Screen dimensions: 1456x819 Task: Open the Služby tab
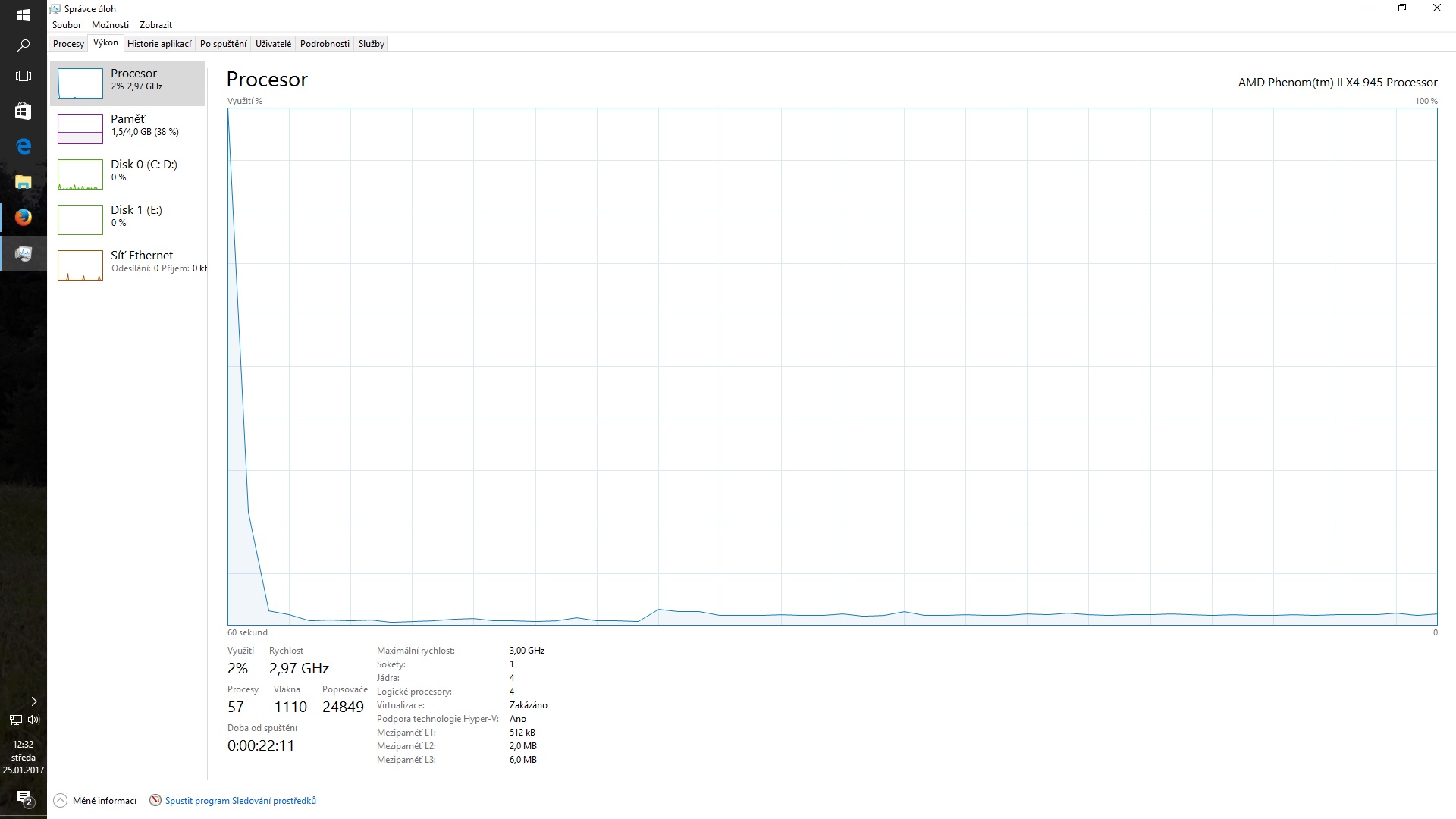click(x=372, y=44)
